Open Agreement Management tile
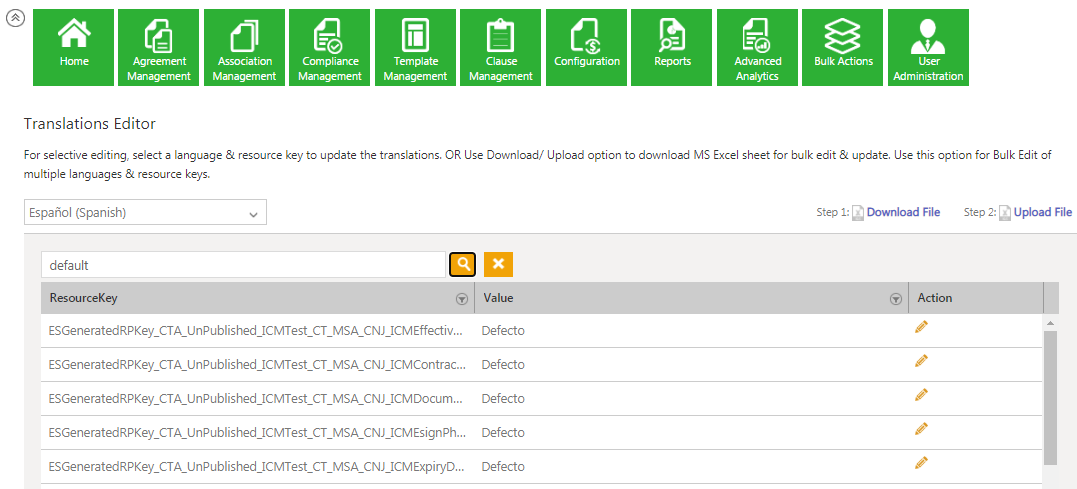 (159, 47)
